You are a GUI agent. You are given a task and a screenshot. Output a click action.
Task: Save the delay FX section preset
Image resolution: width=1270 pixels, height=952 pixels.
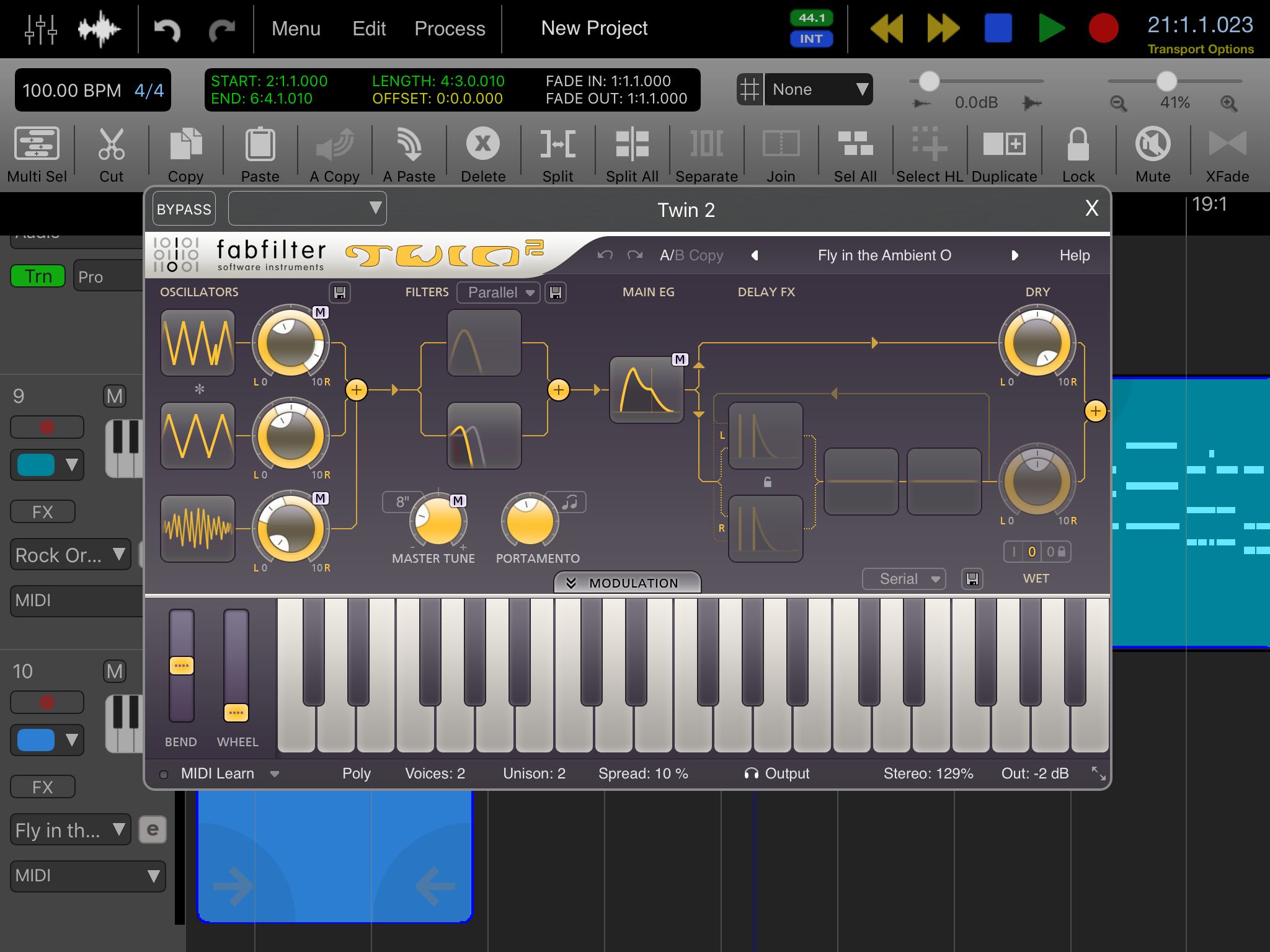[x=972, y=579]
